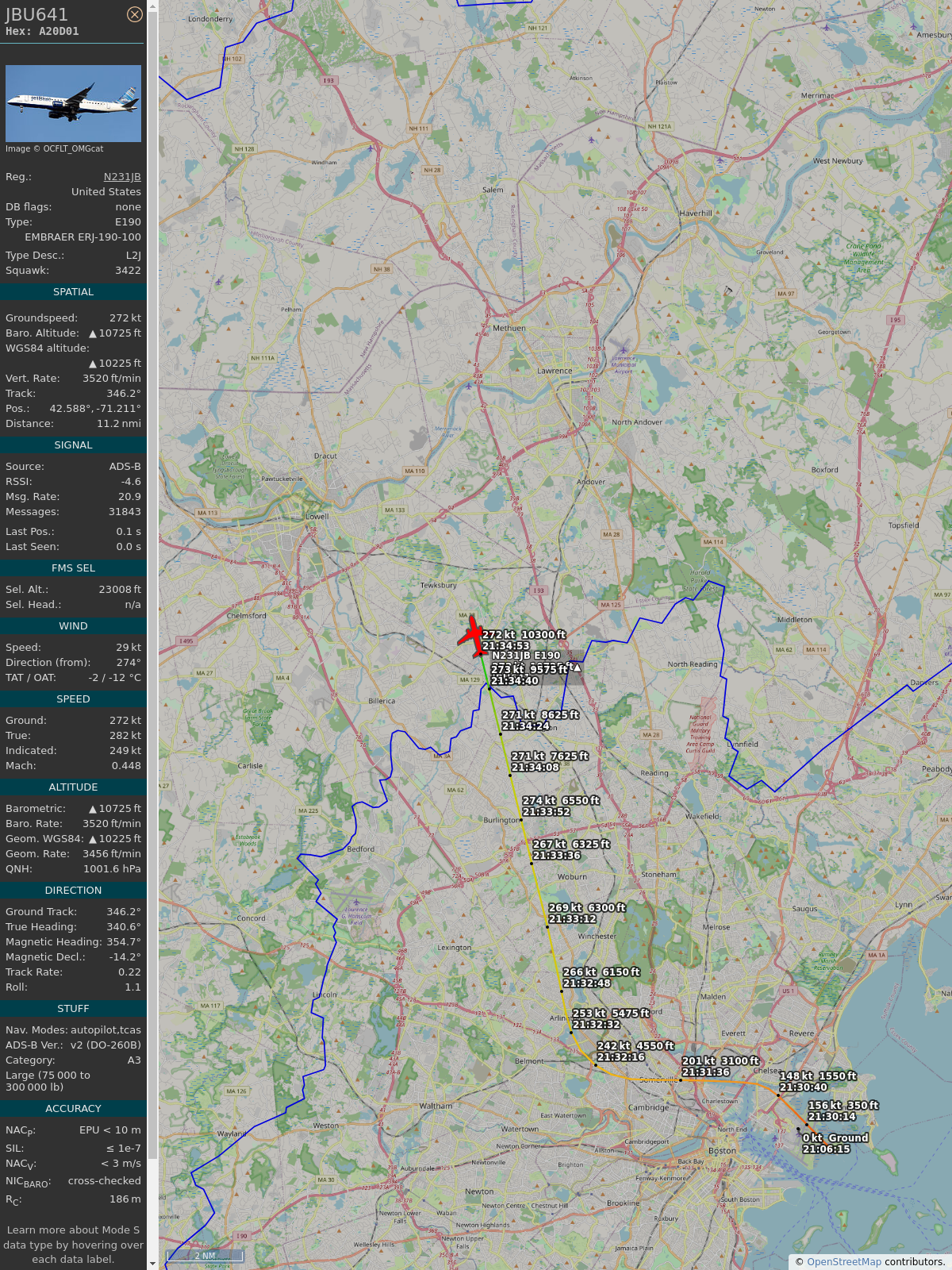Screen dimensions: 952x1270
Task: Click the FMS SEL section header
Action: [73, 568]
